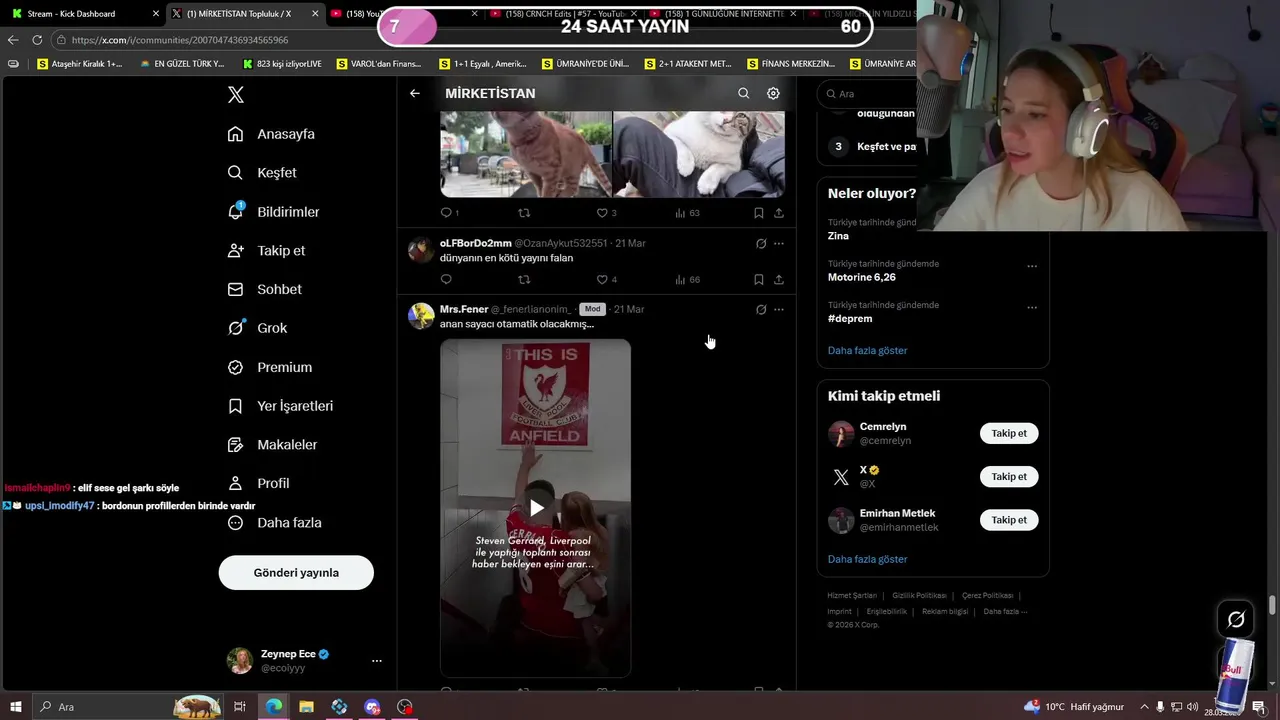Open Gizlilik Politikası footer link

tap(919, 596)
